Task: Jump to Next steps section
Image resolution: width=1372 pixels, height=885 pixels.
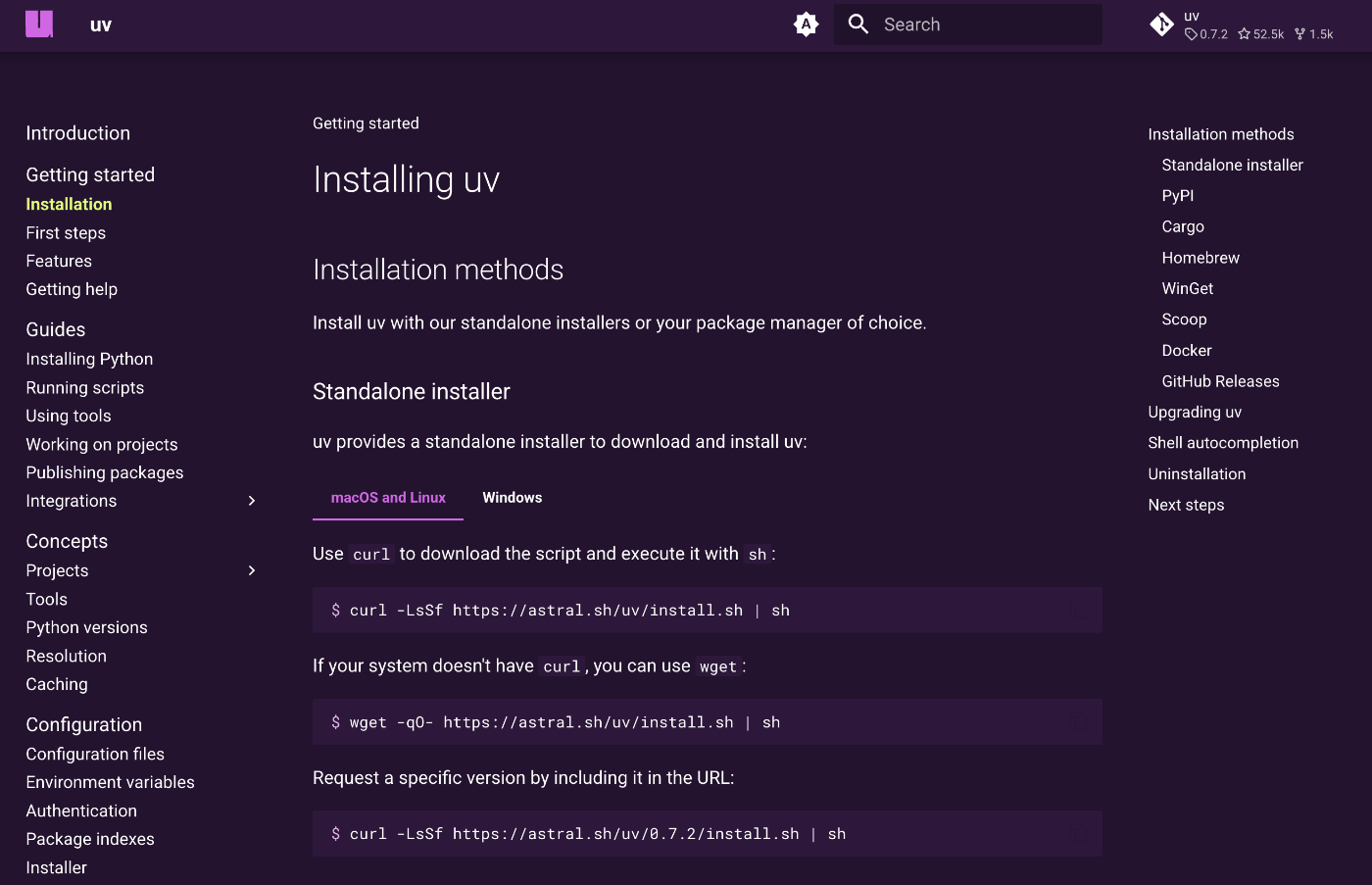Action: [x=1186, y=505]
